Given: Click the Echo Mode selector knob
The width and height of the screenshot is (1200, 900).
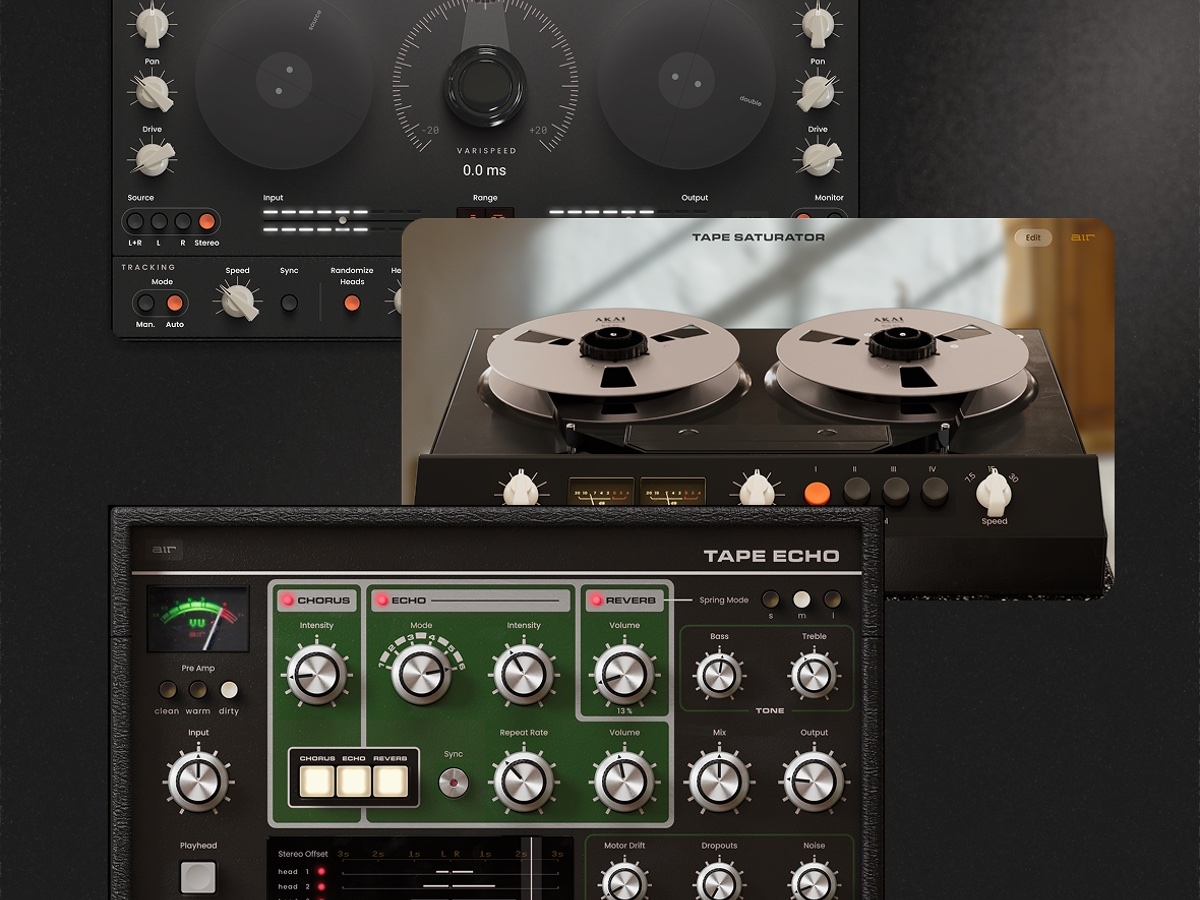Looking at the screenshot, I should tap(421, 674).
